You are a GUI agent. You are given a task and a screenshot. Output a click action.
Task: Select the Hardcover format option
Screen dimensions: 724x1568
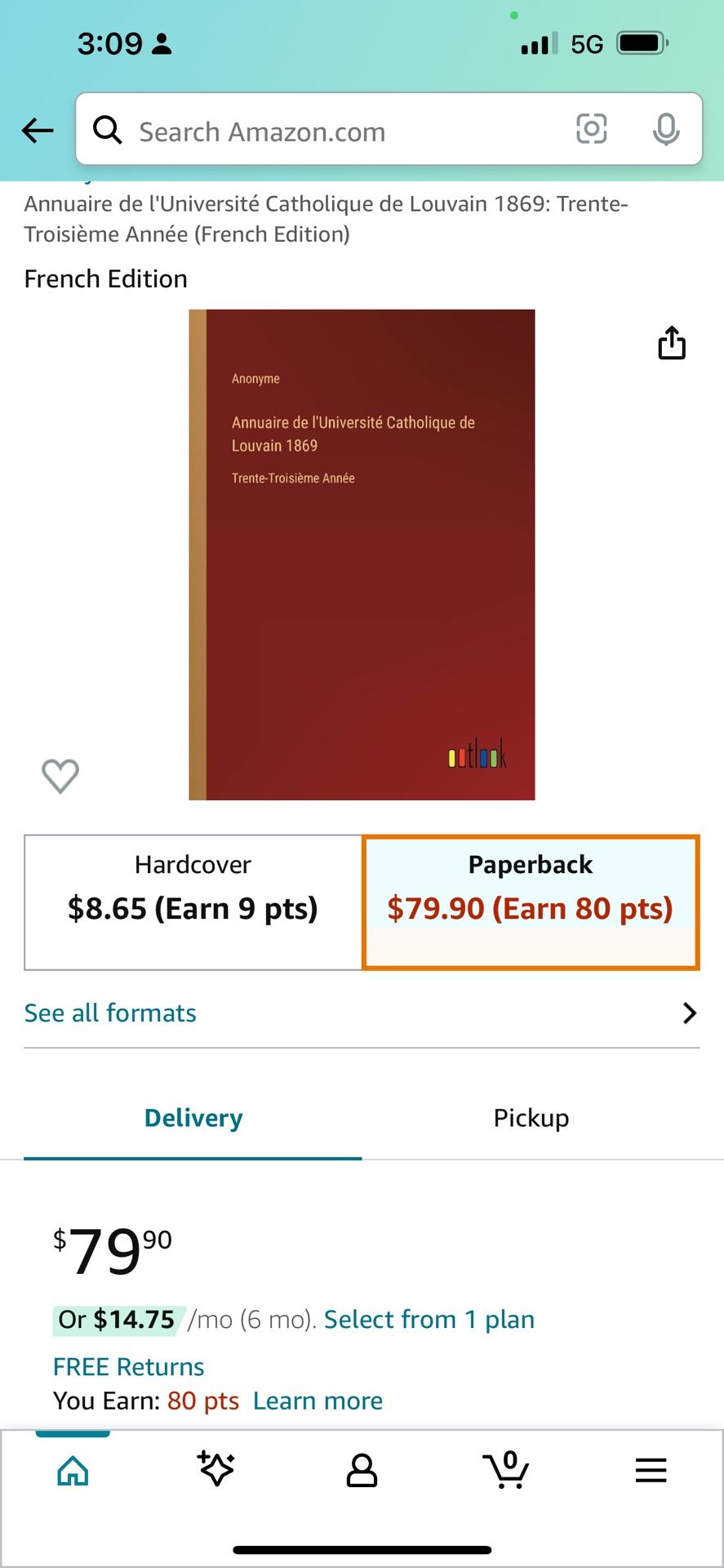[x=193, y=902]
